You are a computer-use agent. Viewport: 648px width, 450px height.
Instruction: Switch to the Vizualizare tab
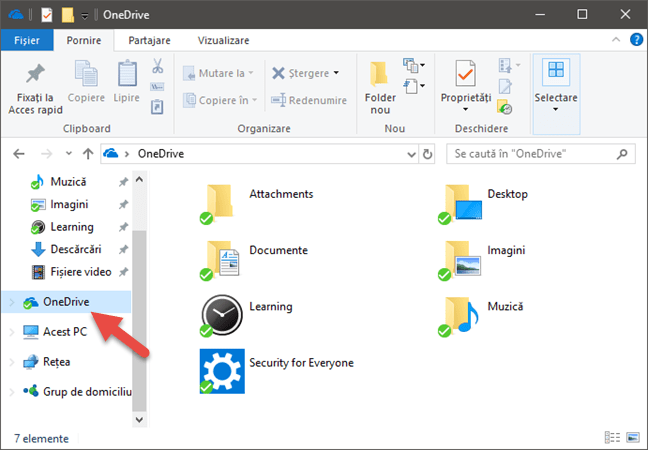223,40
